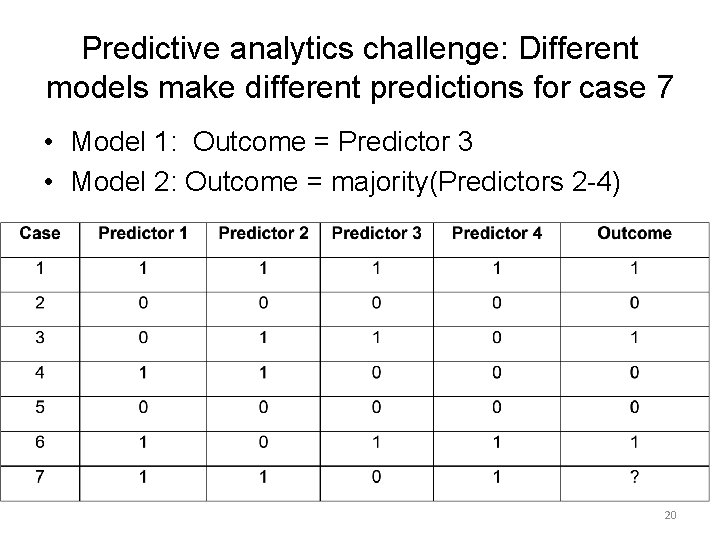The width and height of the screenshot is (720, 540).
Task: Click Predictor 3 value for case 7
Action: coord(376,478)
